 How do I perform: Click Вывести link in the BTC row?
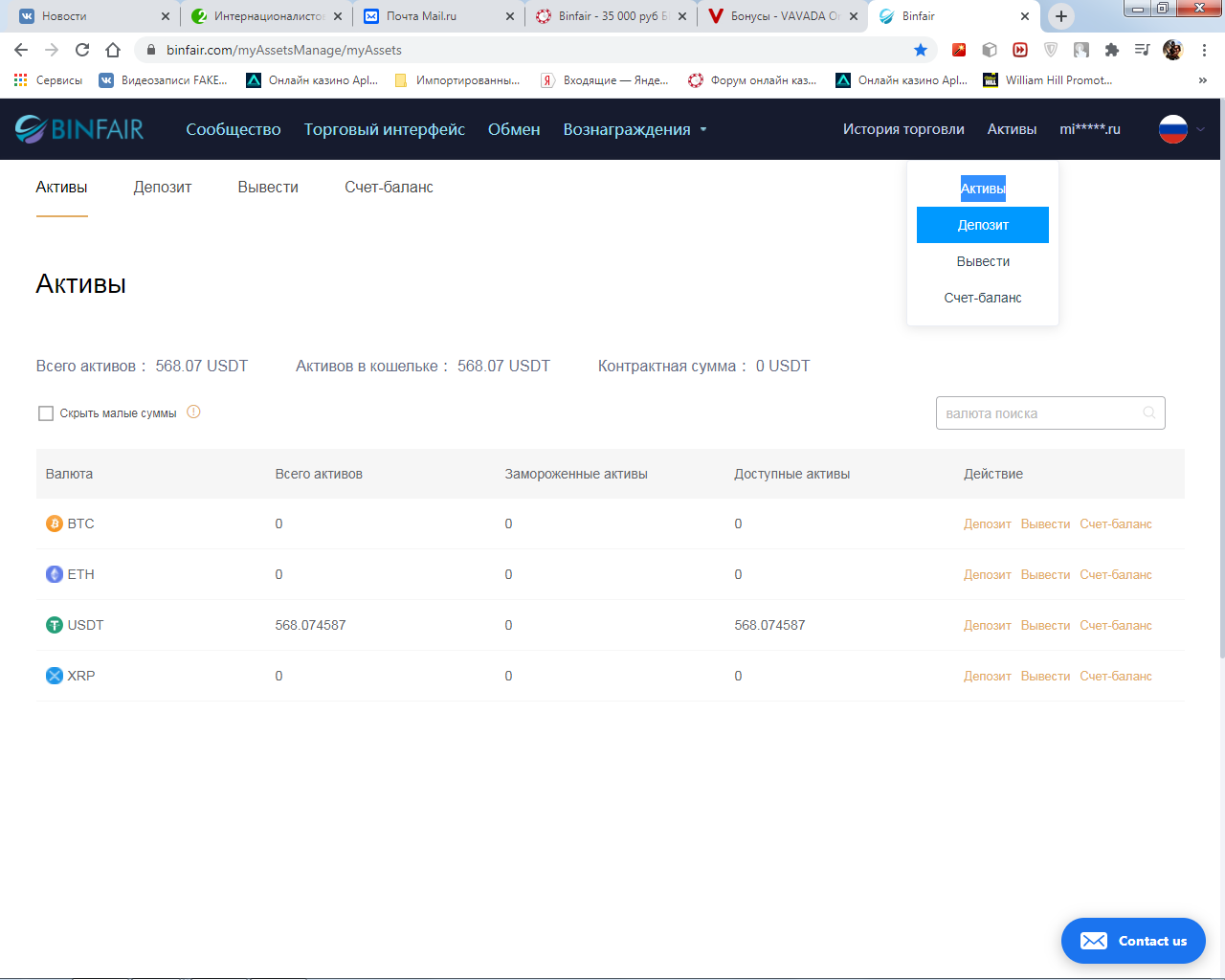[x=1045, y=523]
